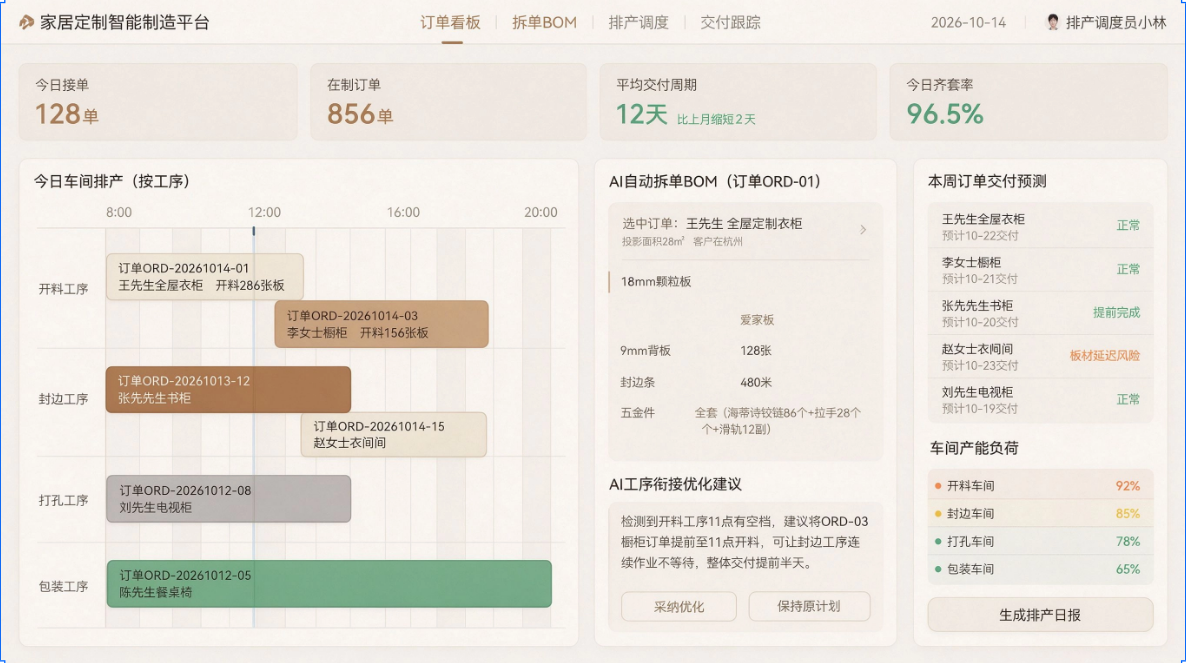Open forecast row 赵女士衣间间
The image size is (1186, 663).
(1041, 356)
